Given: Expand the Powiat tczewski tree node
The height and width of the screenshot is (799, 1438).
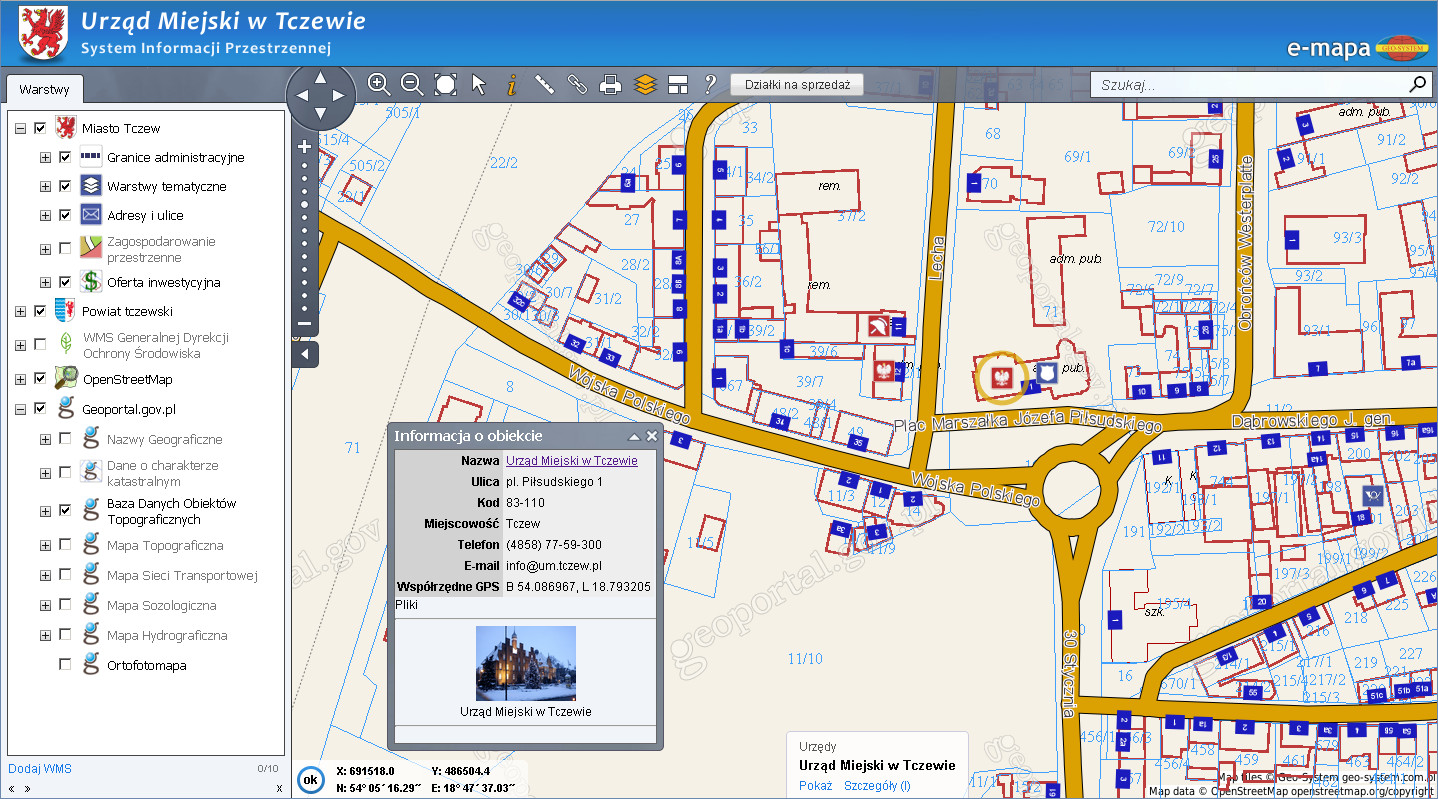Looking at the screenshot, I should [x=20, y=311].
